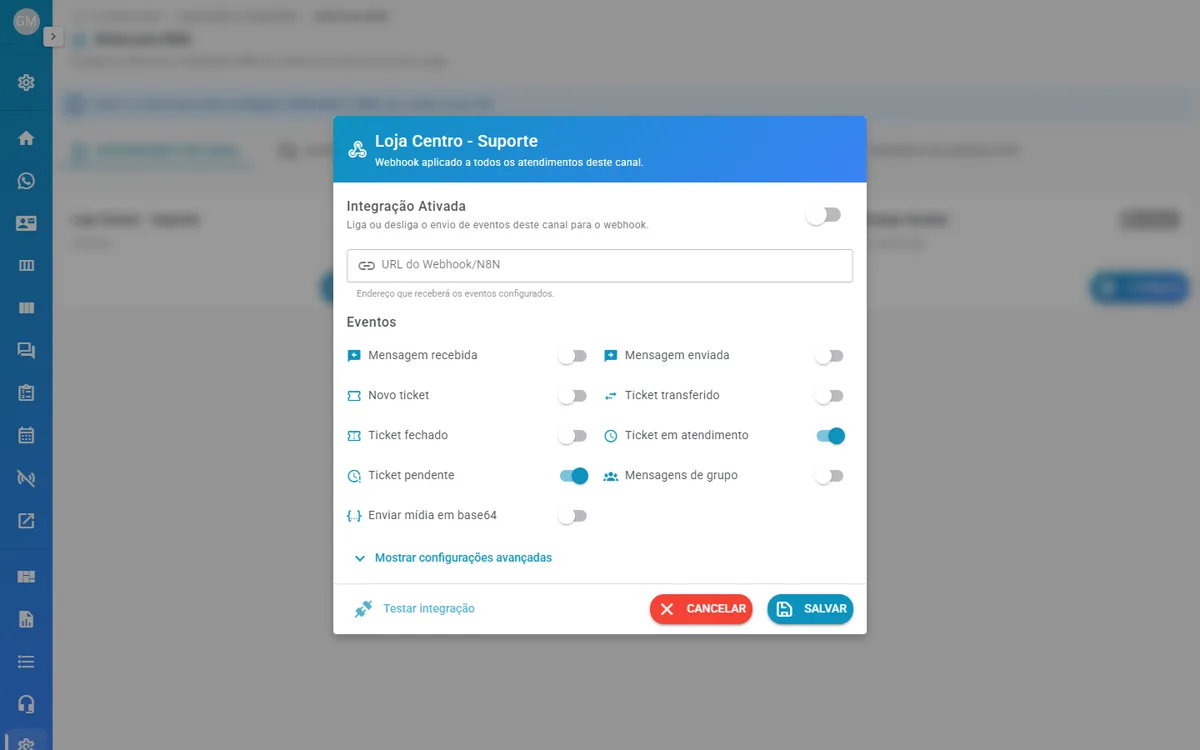Enable the Mensagens de grupo switch
Image resolution: width=1200 pixels, height=750 pixels.
pyautogui.click(x=829, y=476)
